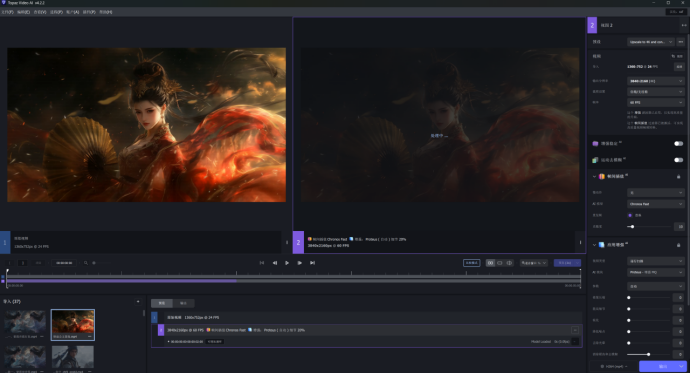
Task: Click the lock icon on Frame Interpolation
Action: tap(679, 176)
